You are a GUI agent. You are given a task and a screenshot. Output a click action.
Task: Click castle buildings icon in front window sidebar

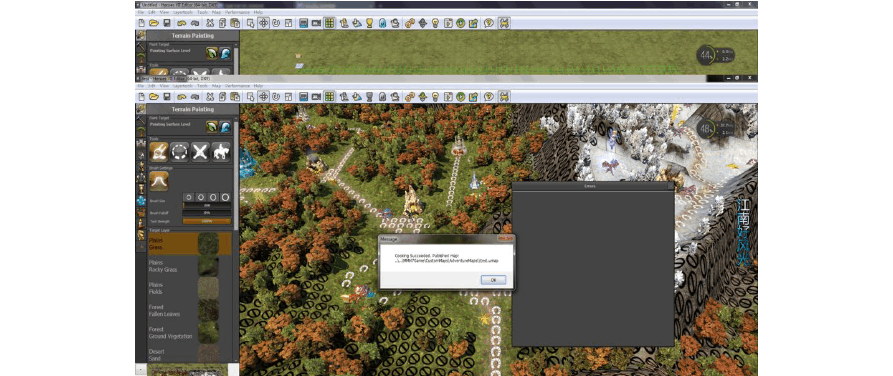pyautogui.click(x=141, y=144)
